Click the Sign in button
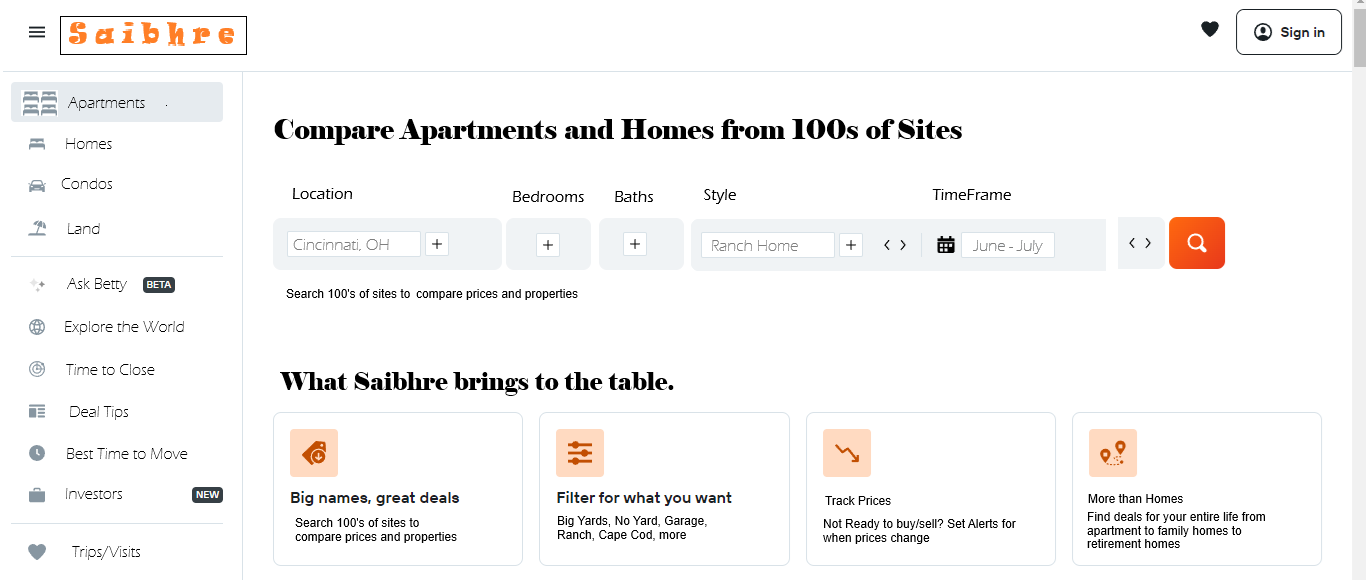The height and width of the screenshot is (580, 1366). click(1289, 32)
